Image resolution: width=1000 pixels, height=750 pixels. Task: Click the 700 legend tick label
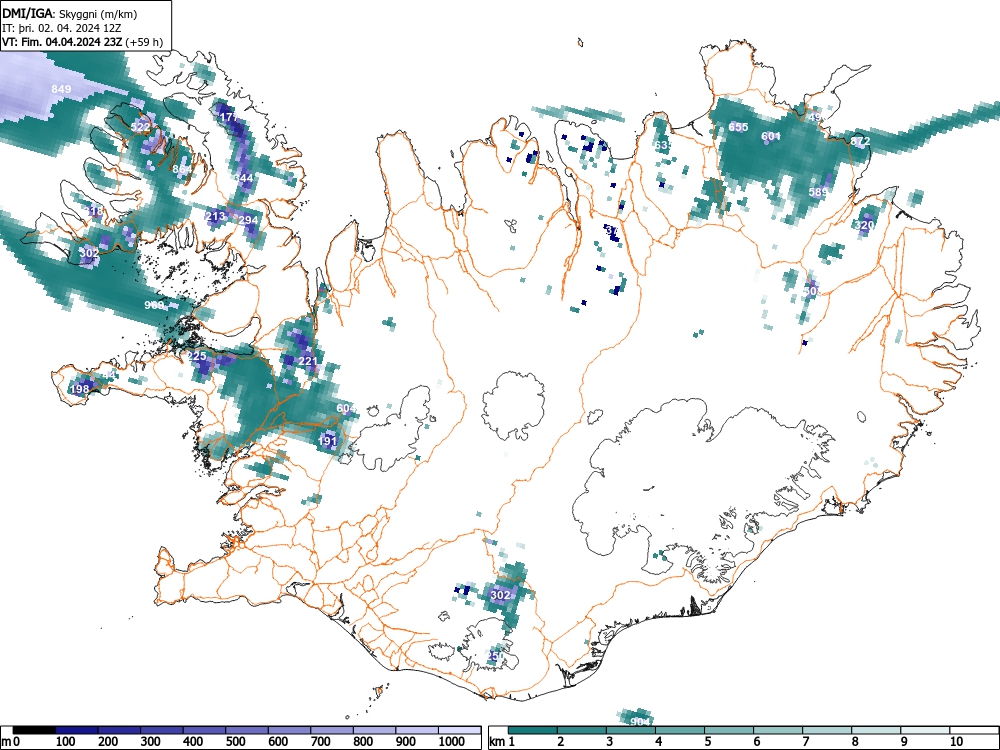coord(321,742)
